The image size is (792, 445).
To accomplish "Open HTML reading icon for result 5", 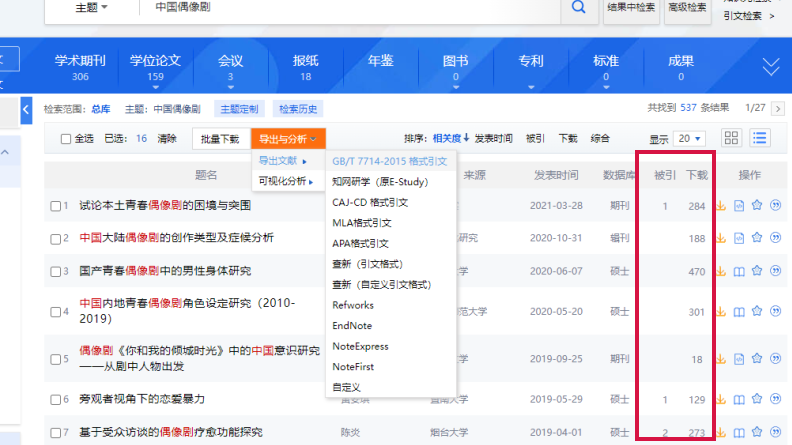I will click(x=739, y=359).
